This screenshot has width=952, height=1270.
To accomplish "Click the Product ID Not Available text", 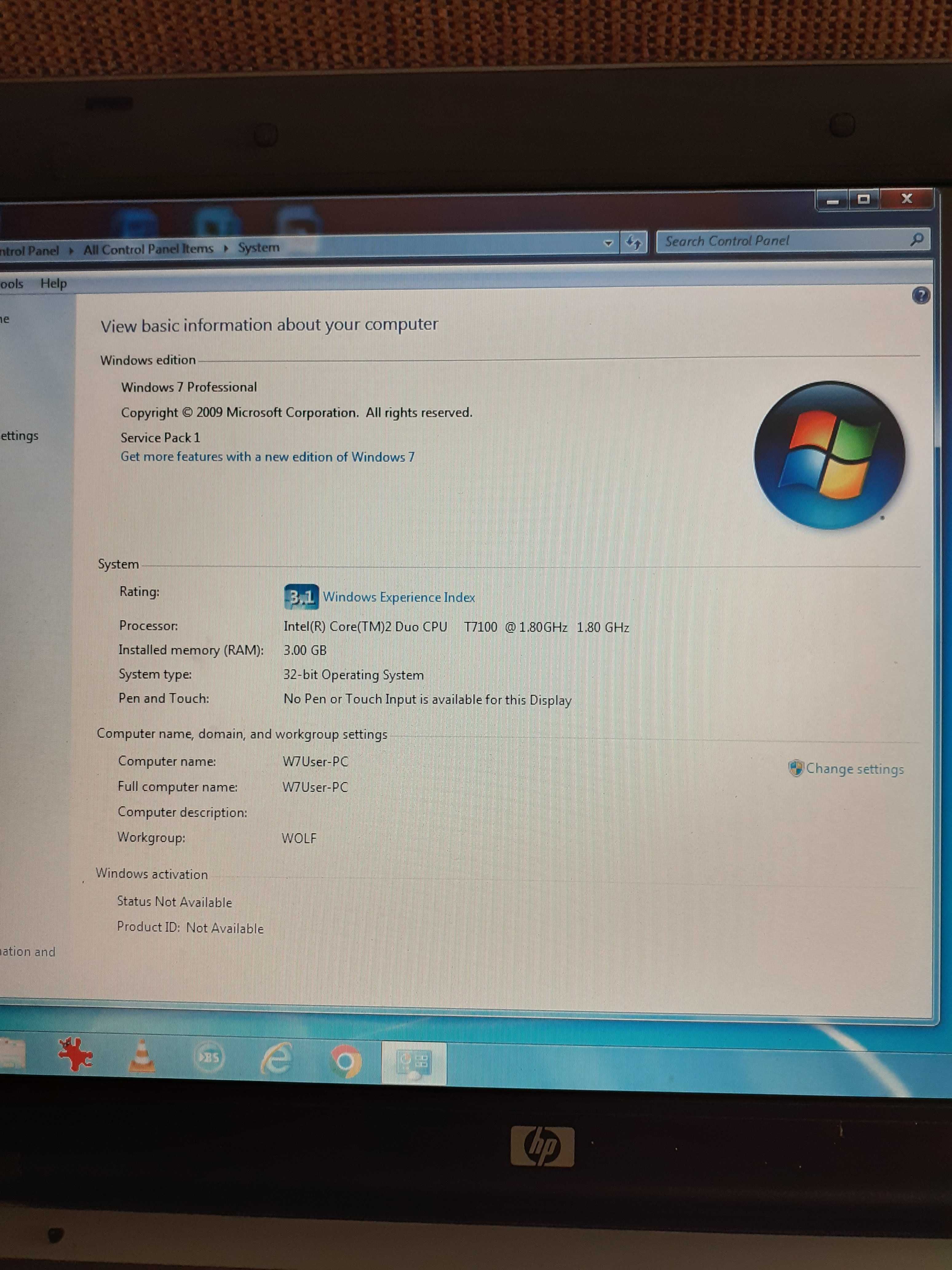I will (x=191, y=928).
